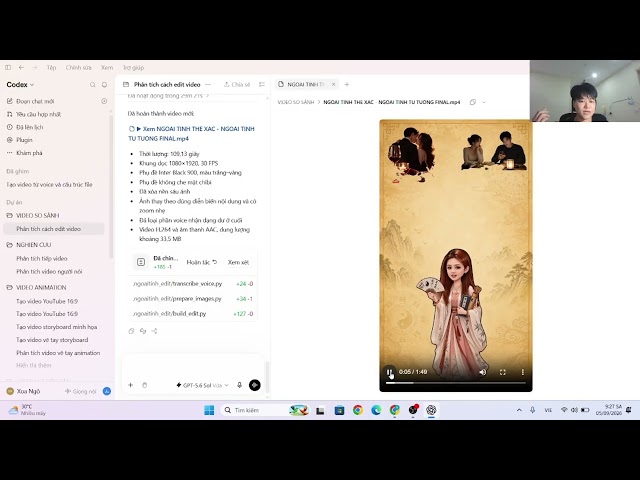640x480 pixels.
Task: Open the Plugin section
Action: point(24,140)
